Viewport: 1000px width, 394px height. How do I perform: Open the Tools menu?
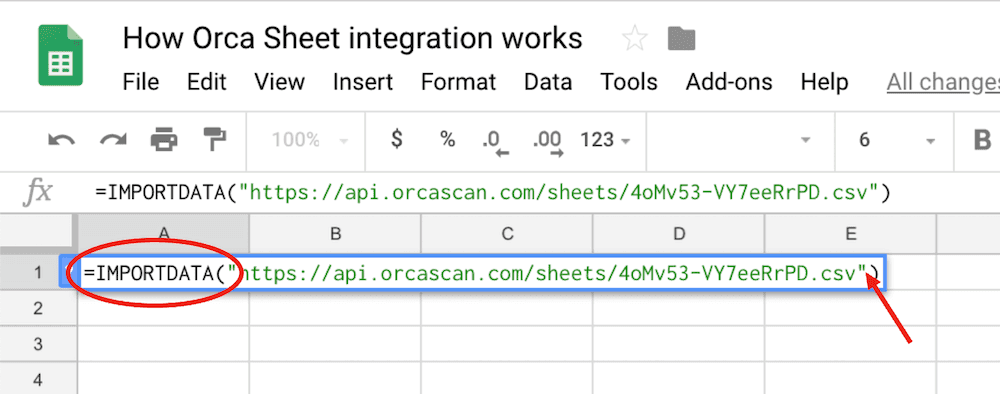tap(629, 82)
